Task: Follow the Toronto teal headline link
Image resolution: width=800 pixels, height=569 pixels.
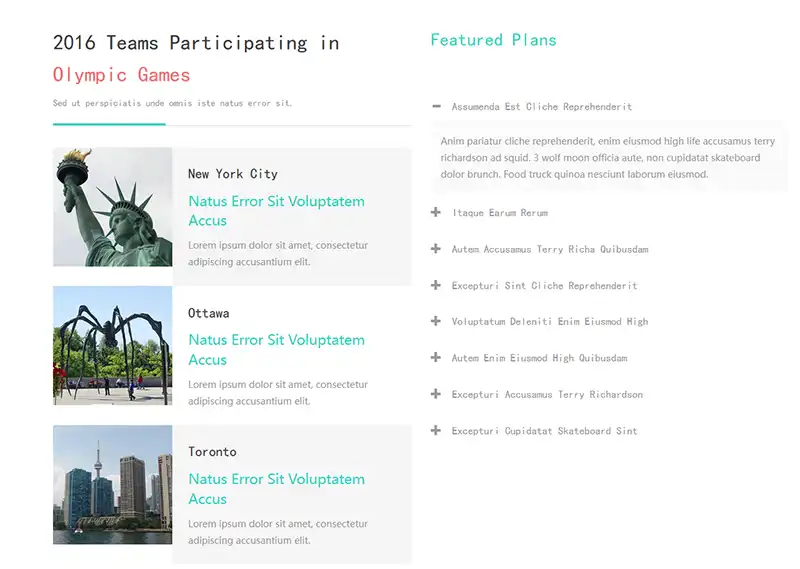Action: (276, 489)
